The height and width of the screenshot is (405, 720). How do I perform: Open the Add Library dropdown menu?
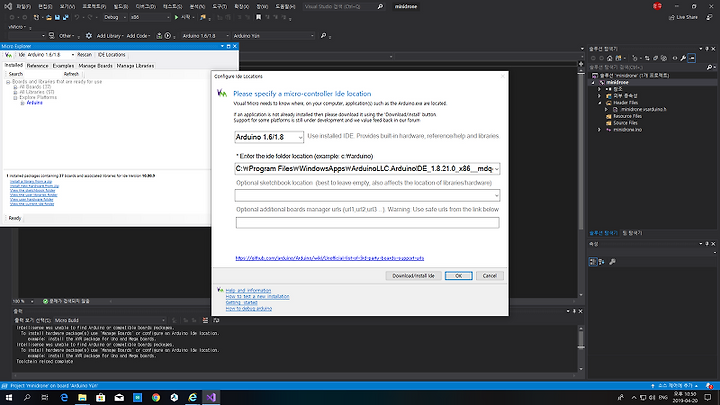(x=109, y=36)
